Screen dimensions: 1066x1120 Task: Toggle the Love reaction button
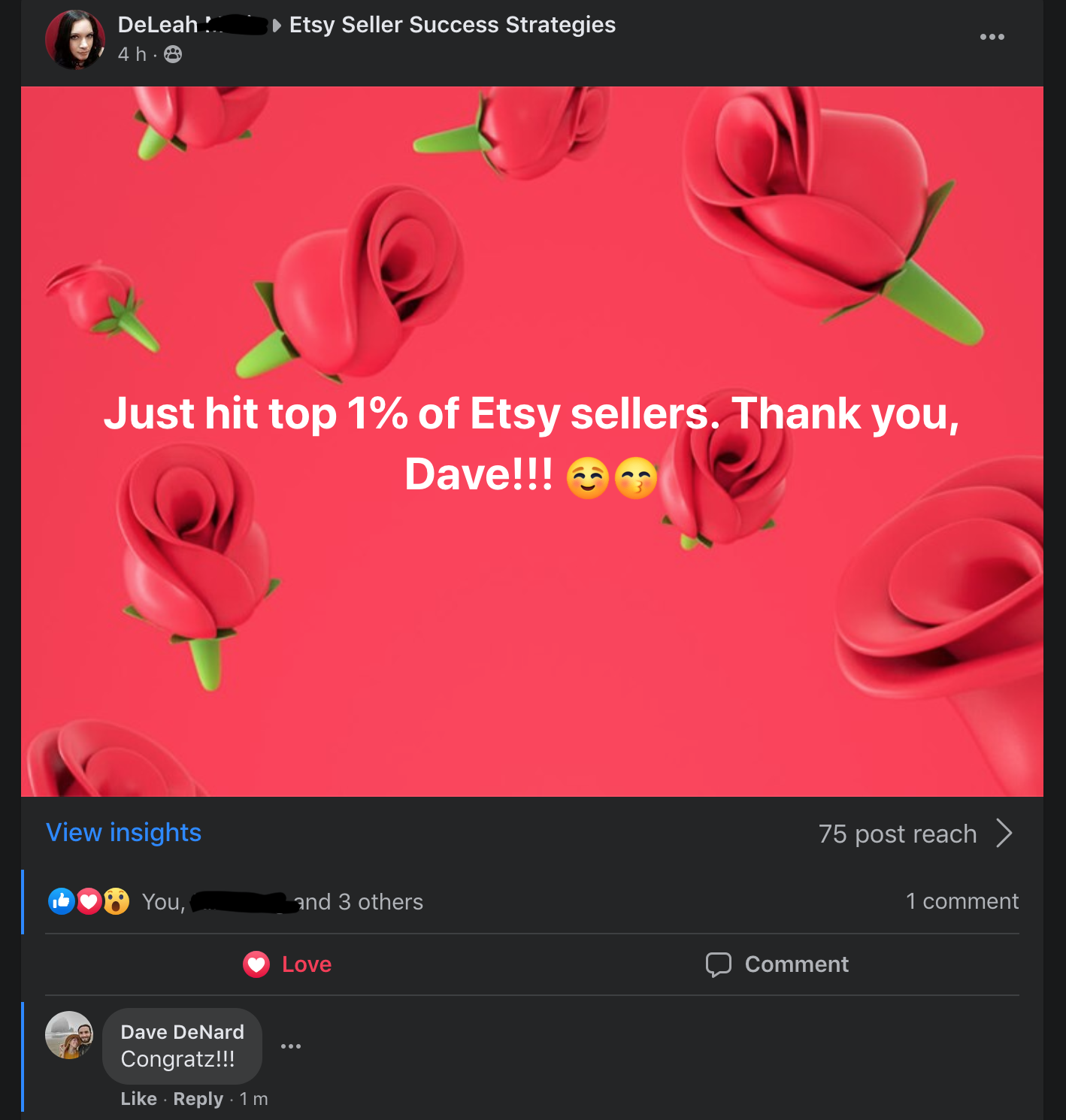point(287,964)
